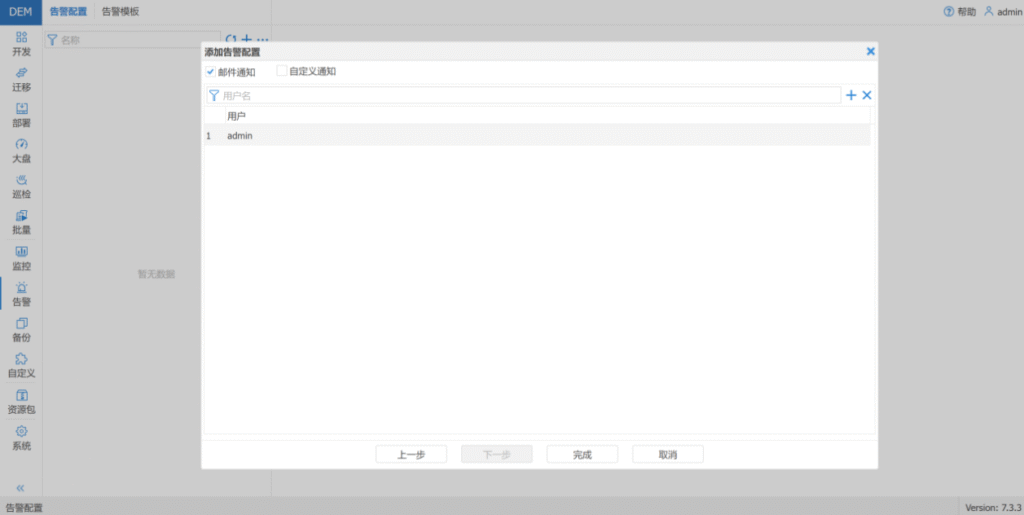
Task: Select the 监控 (Monitor) sidebar icon
Action: 21,258
